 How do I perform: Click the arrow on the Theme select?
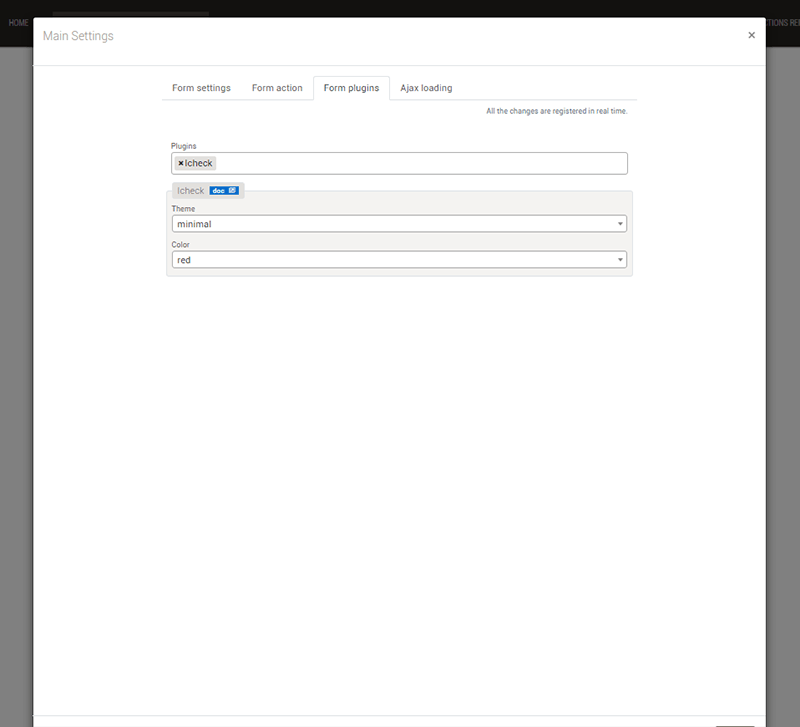620,224
